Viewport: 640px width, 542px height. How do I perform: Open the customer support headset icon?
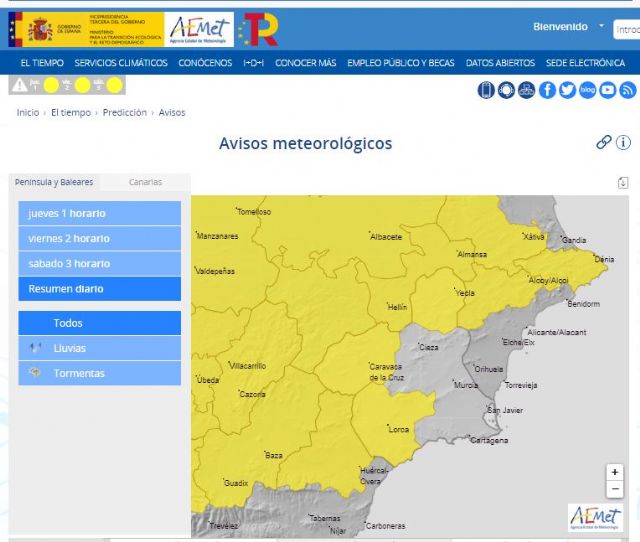pyautogui.click(x=506, y=90)
